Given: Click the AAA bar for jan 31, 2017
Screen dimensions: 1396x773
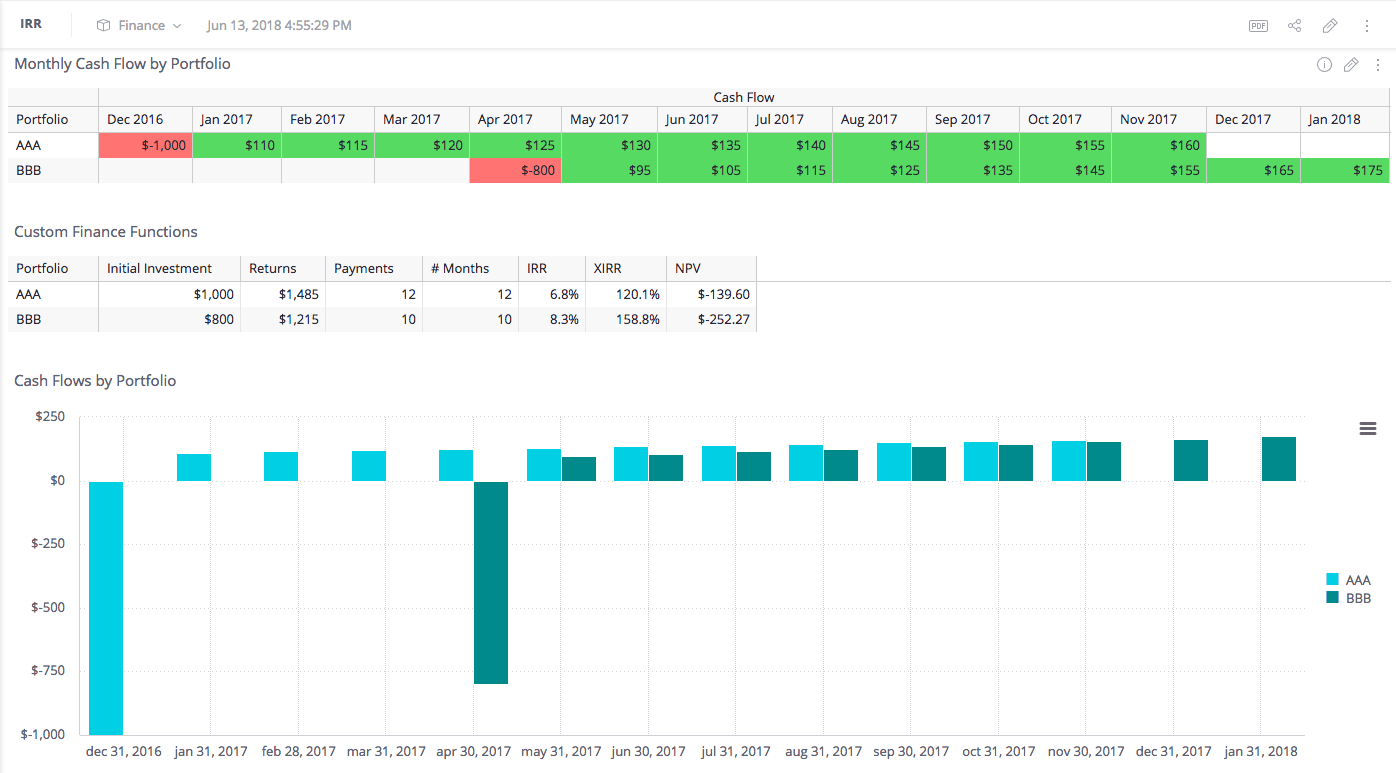Looking at the screenshot, I should (x=194, y=467).
